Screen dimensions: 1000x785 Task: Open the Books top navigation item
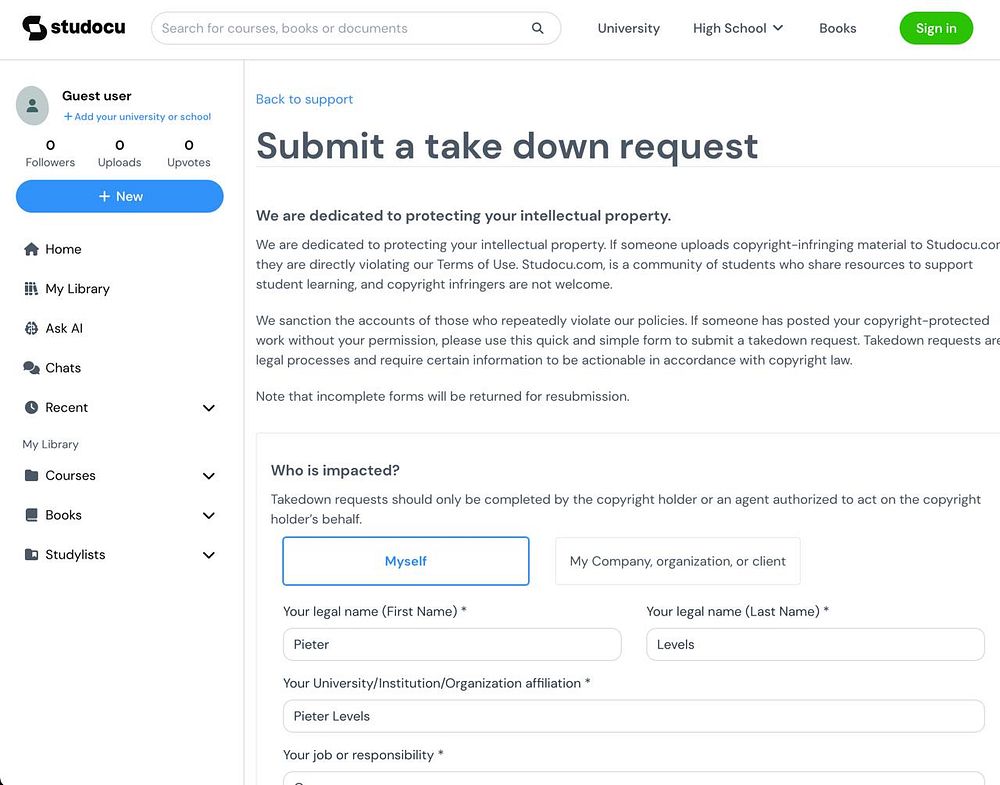pyautogui.click(x=837, y=28)
